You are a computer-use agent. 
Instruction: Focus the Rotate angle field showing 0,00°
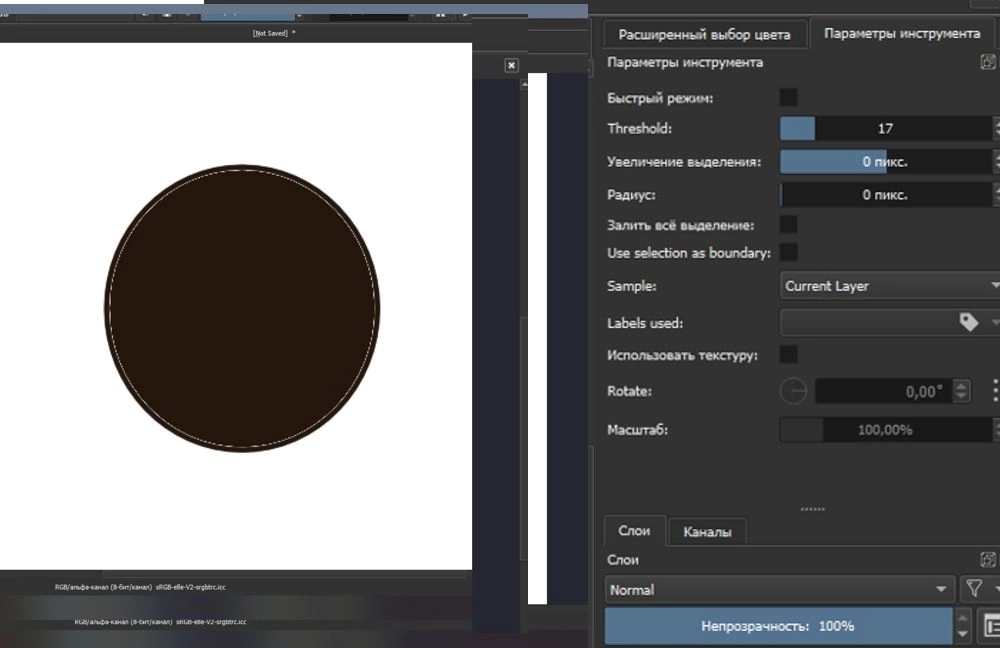point(883,391)
